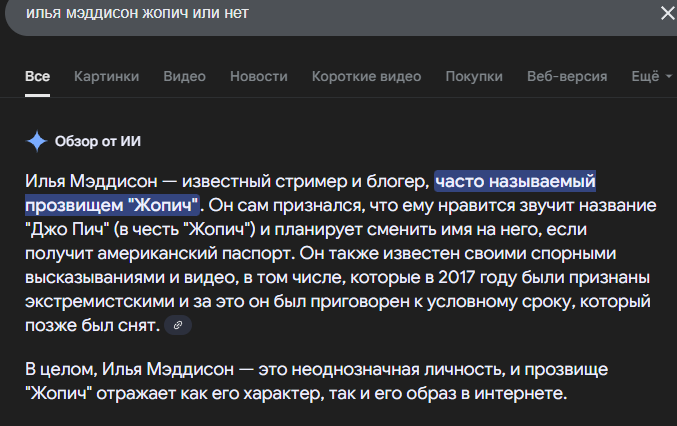677x426 pixels.
Task: Select the Веб-версия tab
Action: coord(567,76)
